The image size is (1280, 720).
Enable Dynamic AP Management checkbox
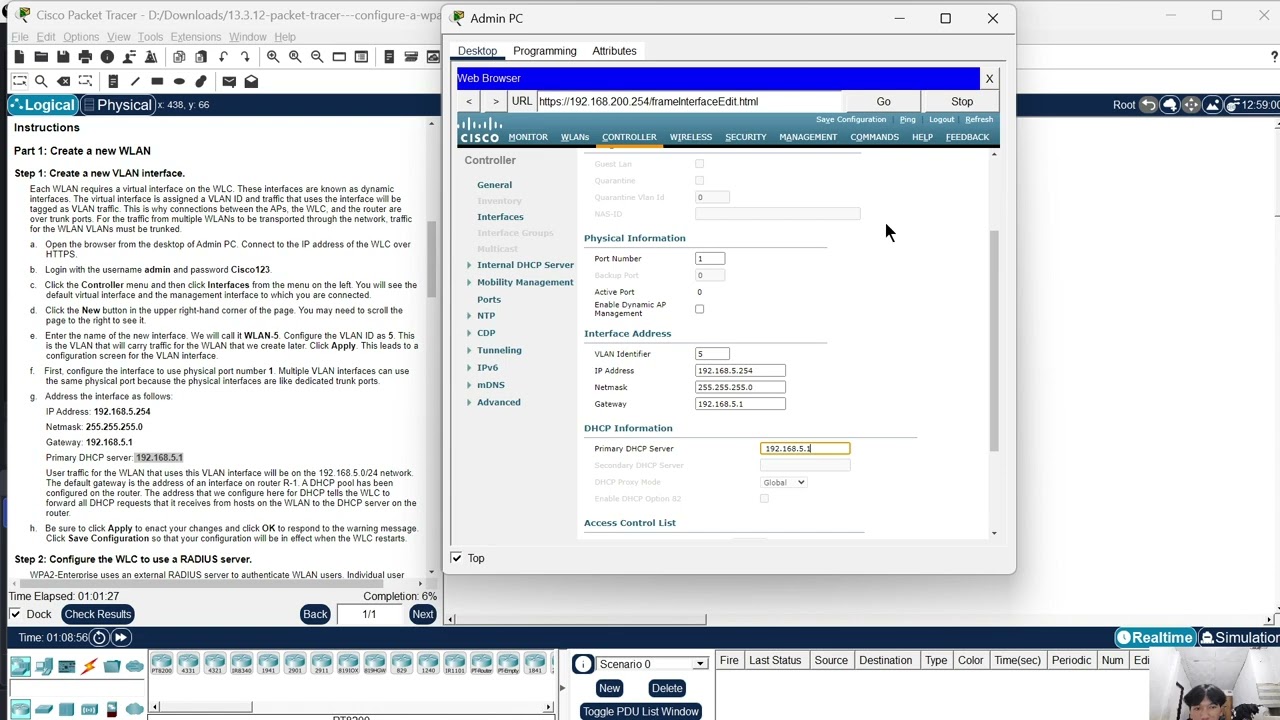tap(699, 309)
